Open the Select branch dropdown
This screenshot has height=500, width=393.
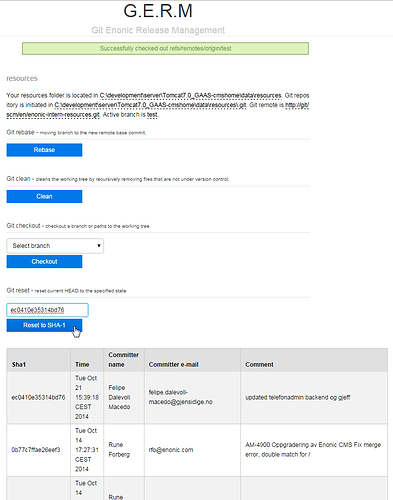(55, 246)
